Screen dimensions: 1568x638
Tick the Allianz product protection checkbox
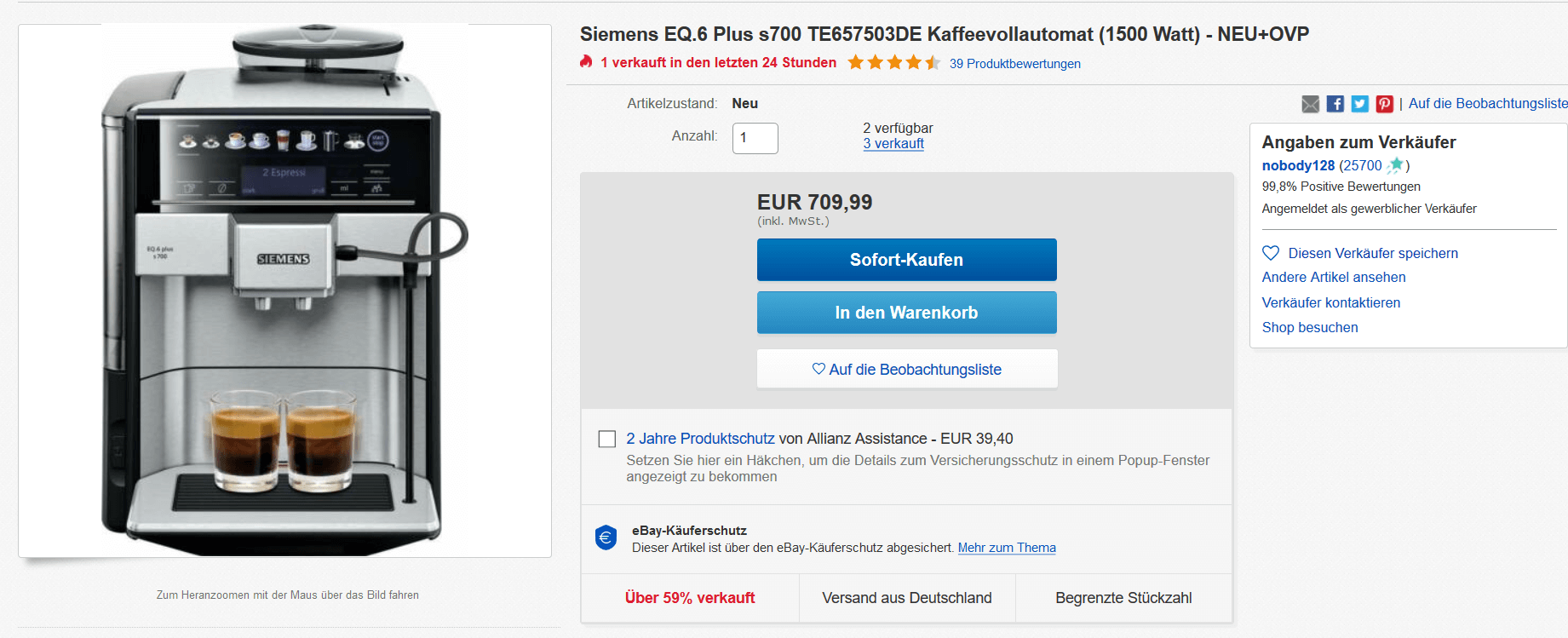tap(607, 439)
